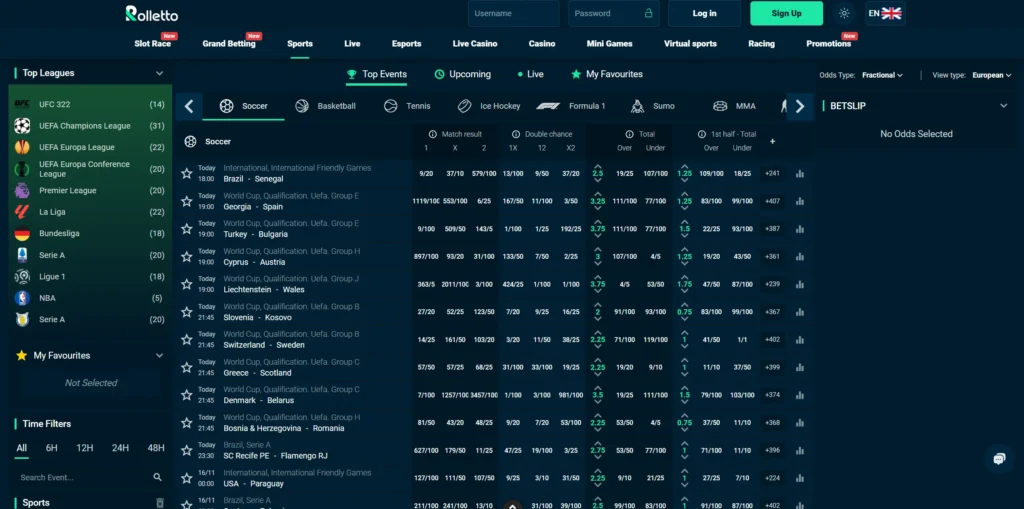Click the England flag language icon

[x=891, y=13]
